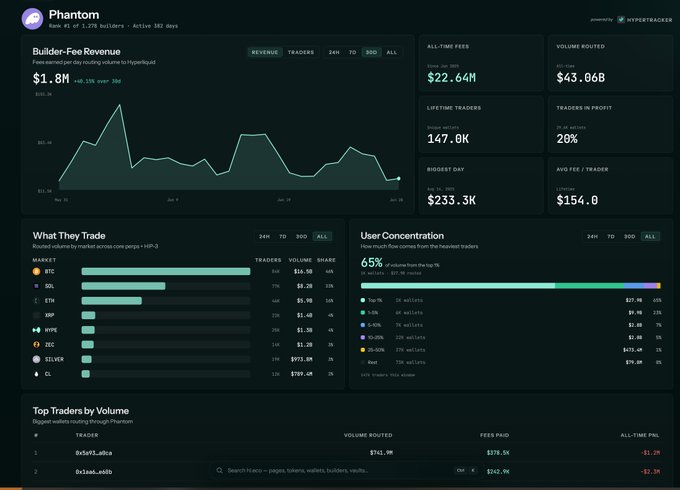Image resolution: width=680 pixels, height=490 pixels.
Task: Click the BTC coin icon
Action: (x=36, y=271)
